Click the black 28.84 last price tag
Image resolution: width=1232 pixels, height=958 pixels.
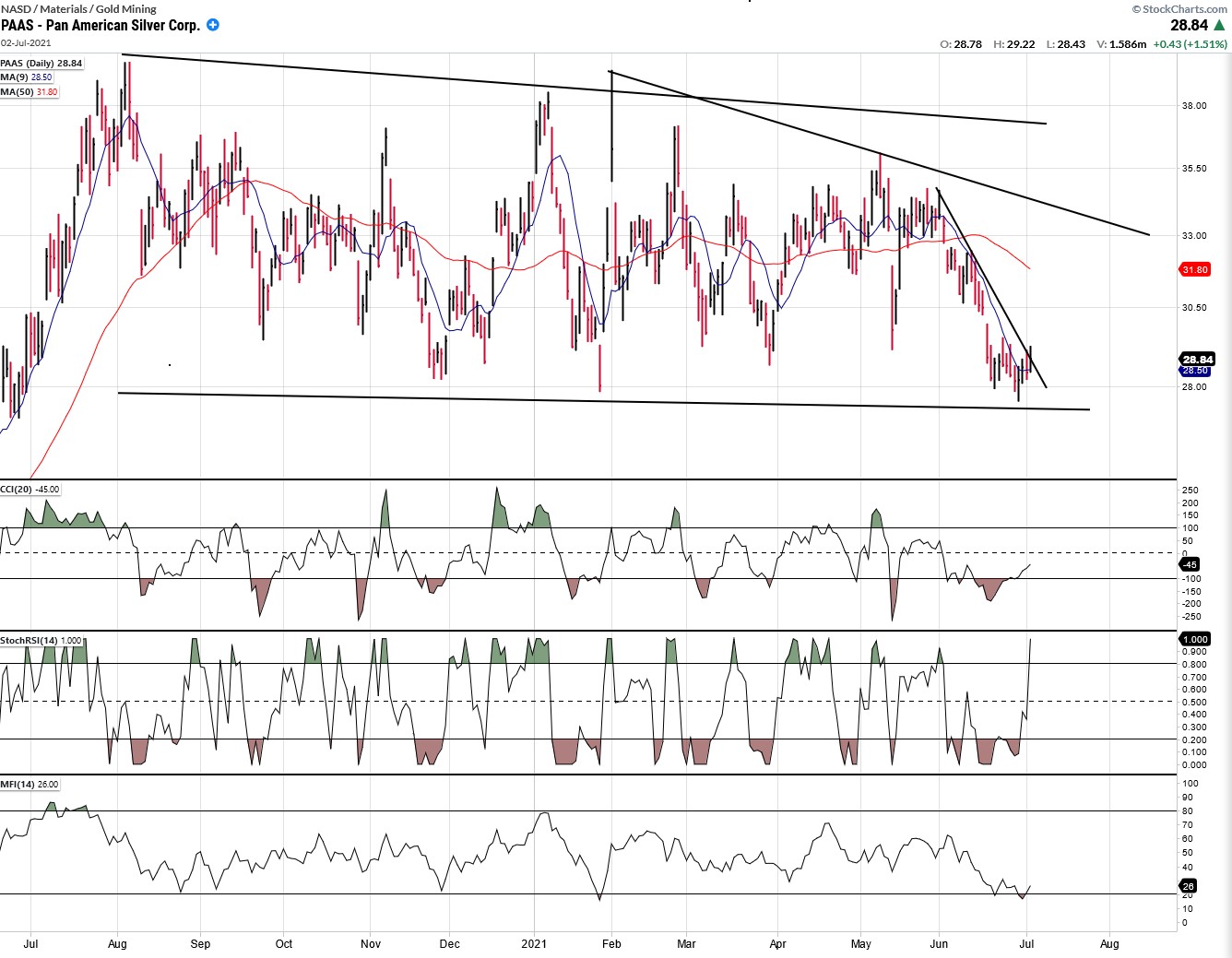click(1197, 360)
